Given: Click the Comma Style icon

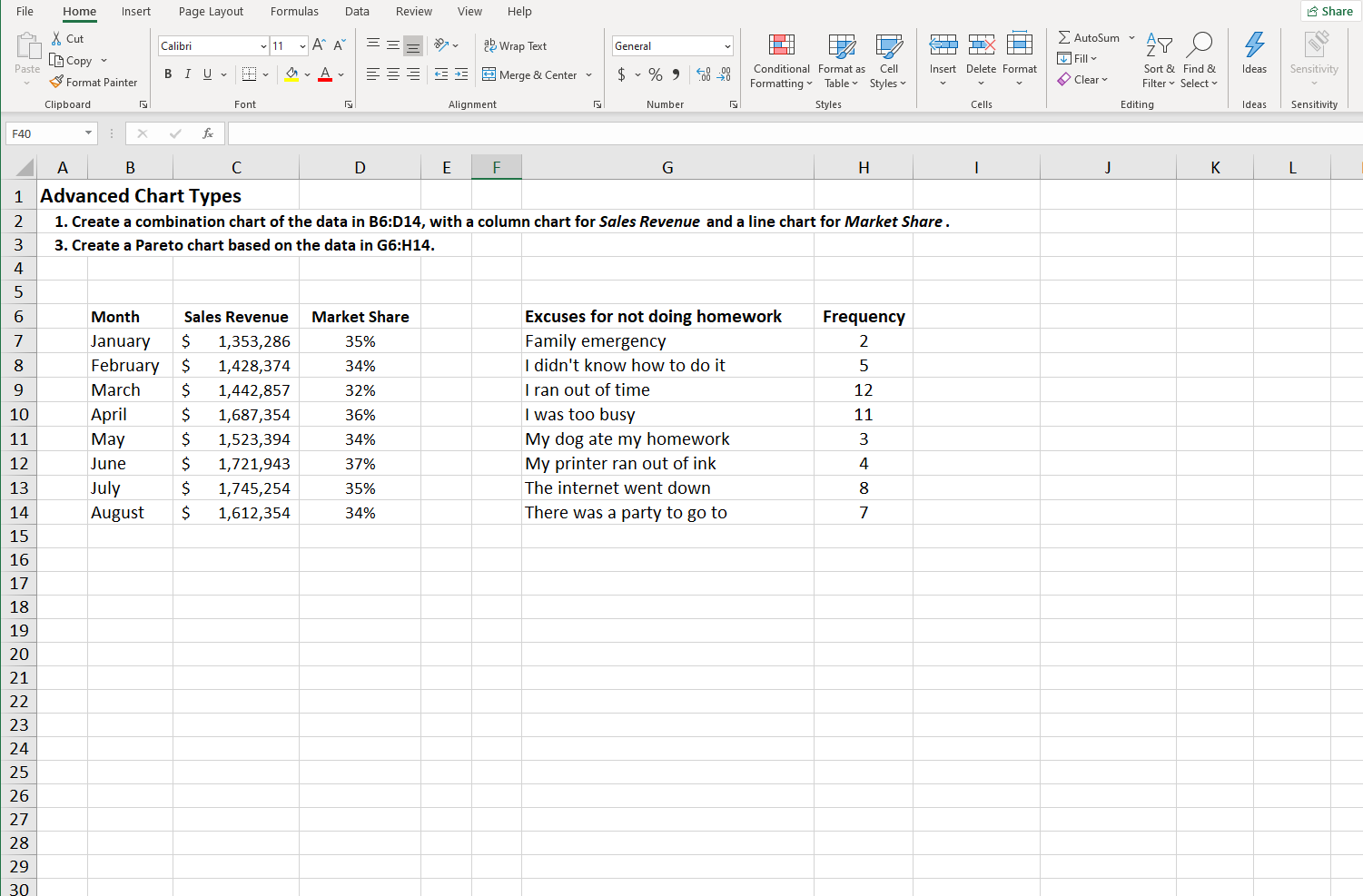Looking at the screenshot, I should coord(676,74).
